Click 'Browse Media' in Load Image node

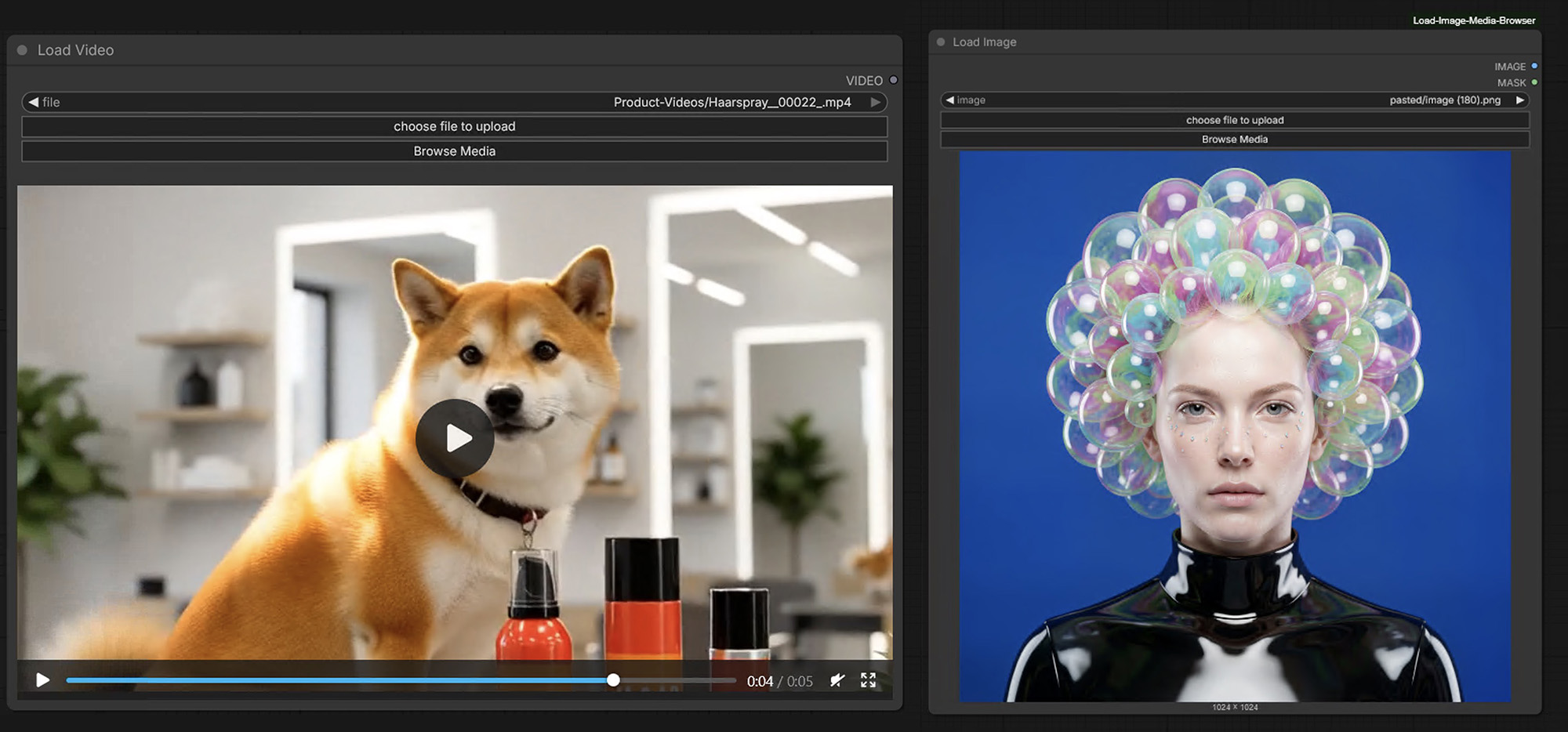coord(1235,140)
